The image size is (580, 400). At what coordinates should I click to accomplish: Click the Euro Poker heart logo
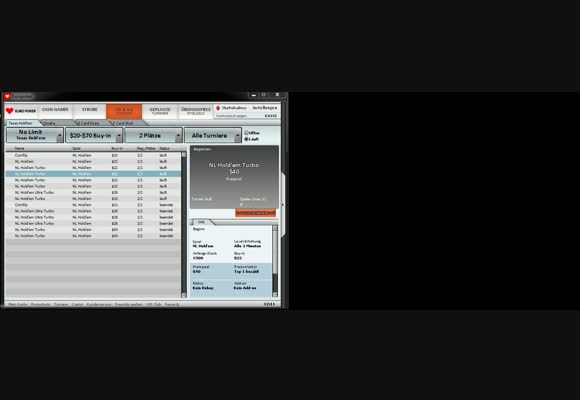coord(10,111)
